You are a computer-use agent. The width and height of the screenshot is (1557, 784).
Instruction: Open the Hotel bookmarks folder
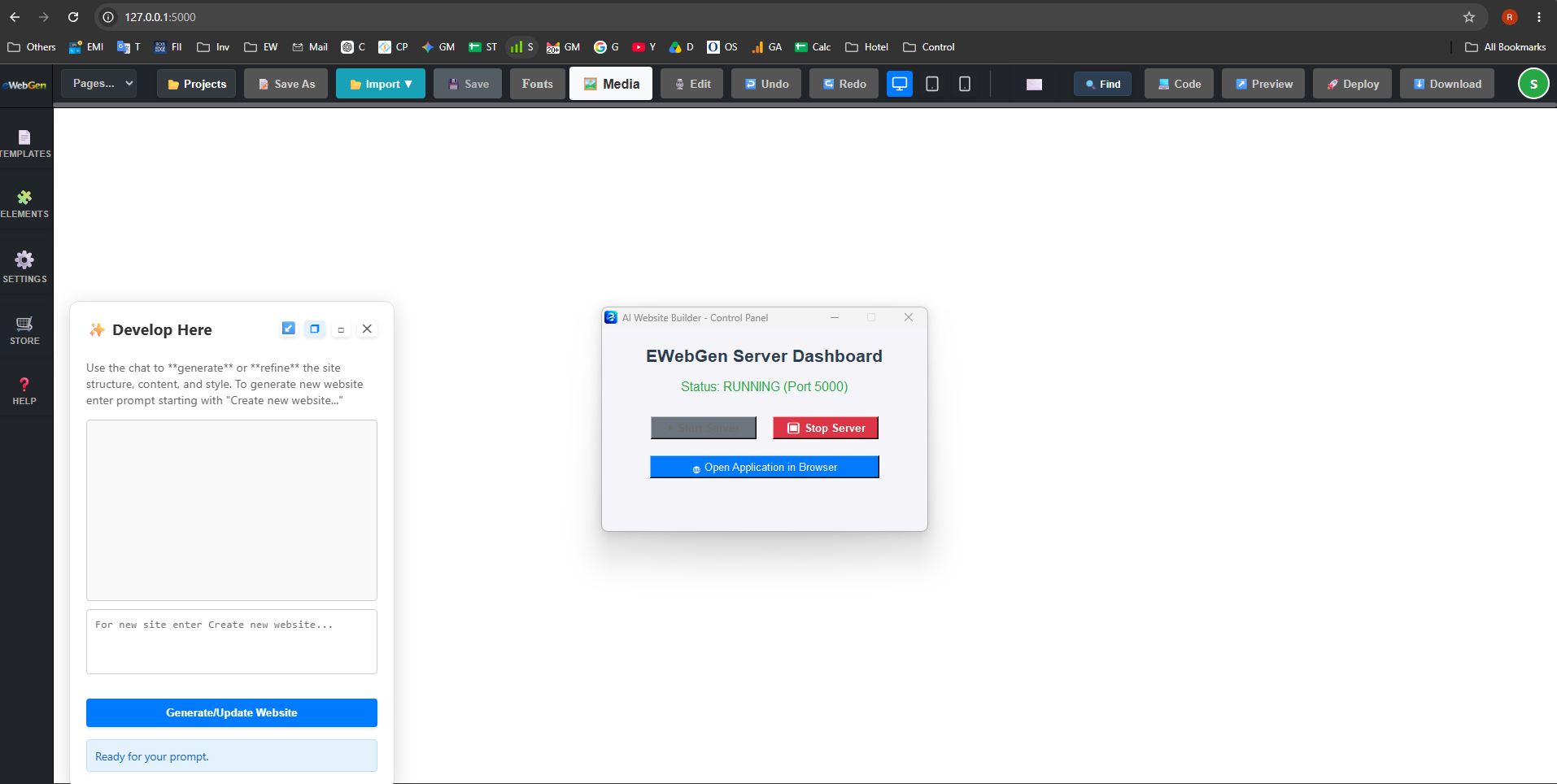click(x=866, y=47)
